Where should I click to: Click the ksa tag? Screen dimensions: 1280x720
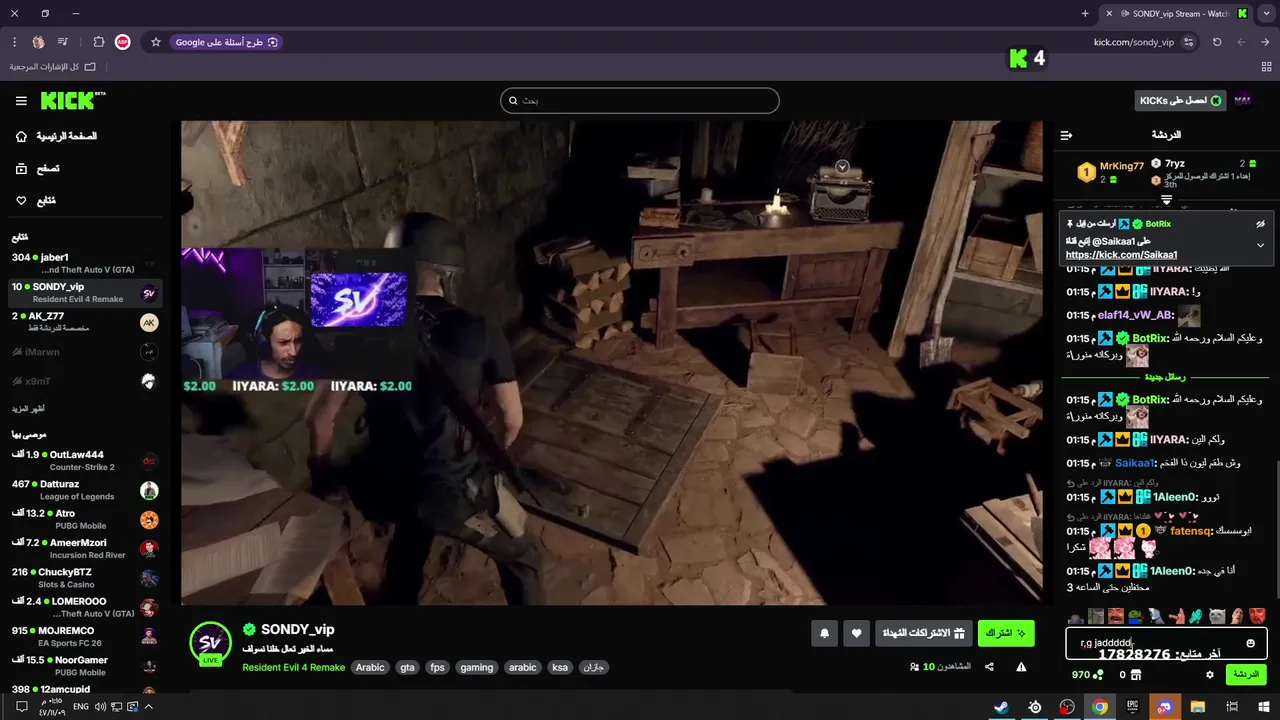[560, 667]
